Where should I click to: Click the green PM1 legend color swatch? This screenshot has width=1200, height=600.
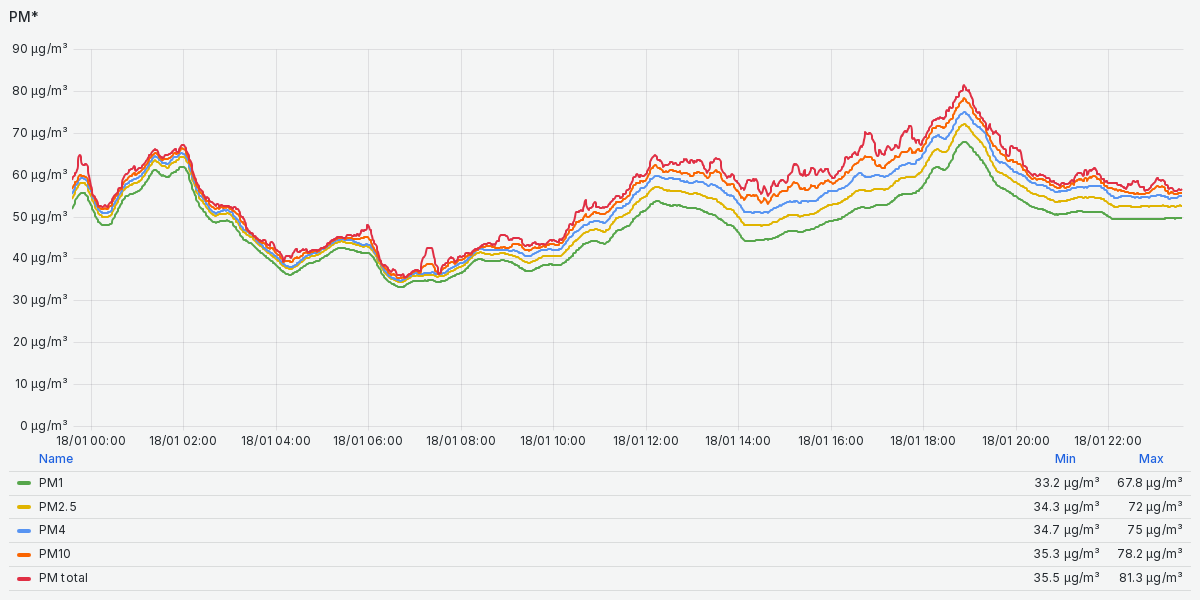pyautogui.click(x=24, y=483)
